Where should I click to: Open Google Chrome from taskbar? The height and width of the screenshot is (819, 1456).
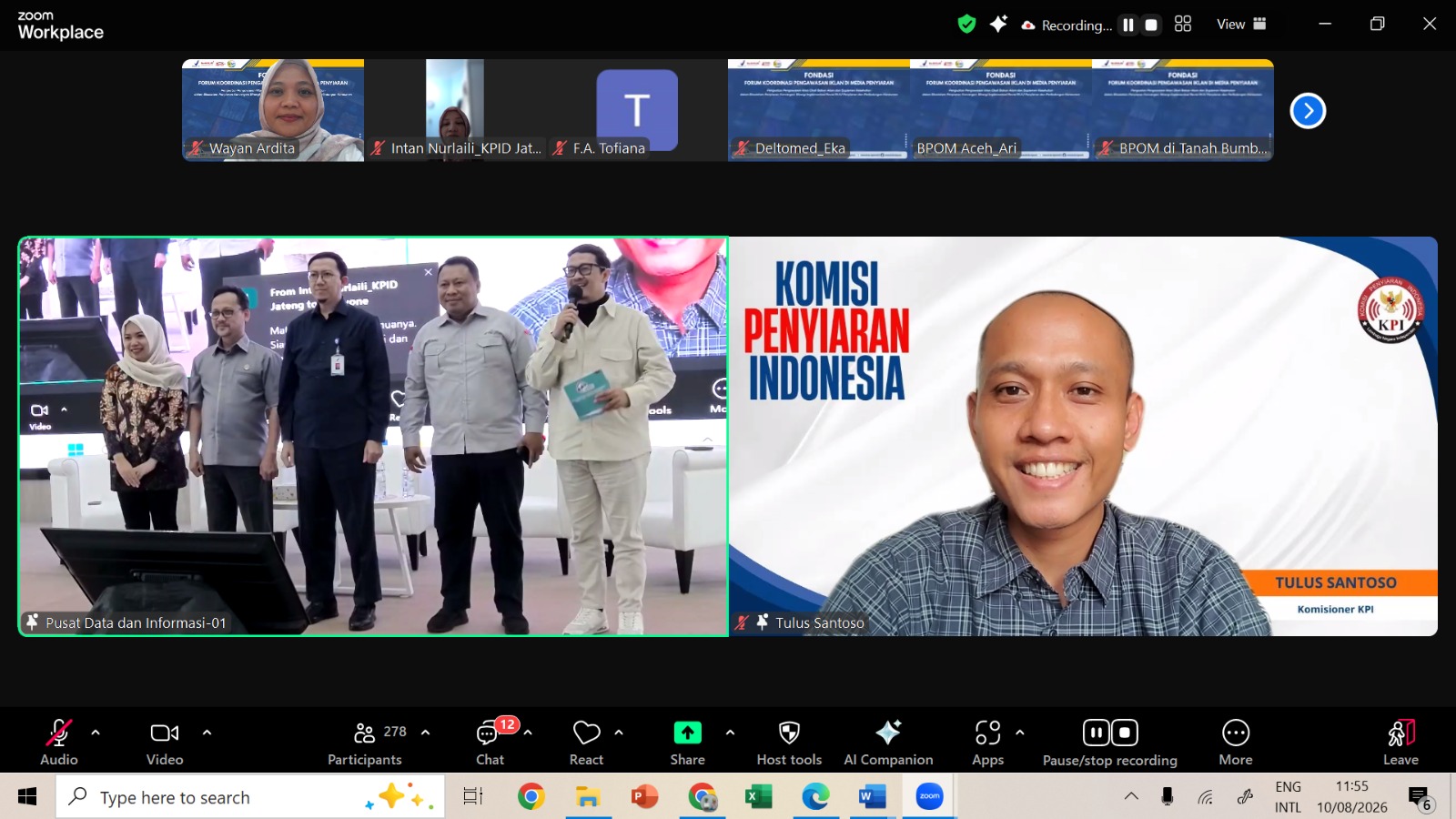pyautogui.click(x=531, y=797)
